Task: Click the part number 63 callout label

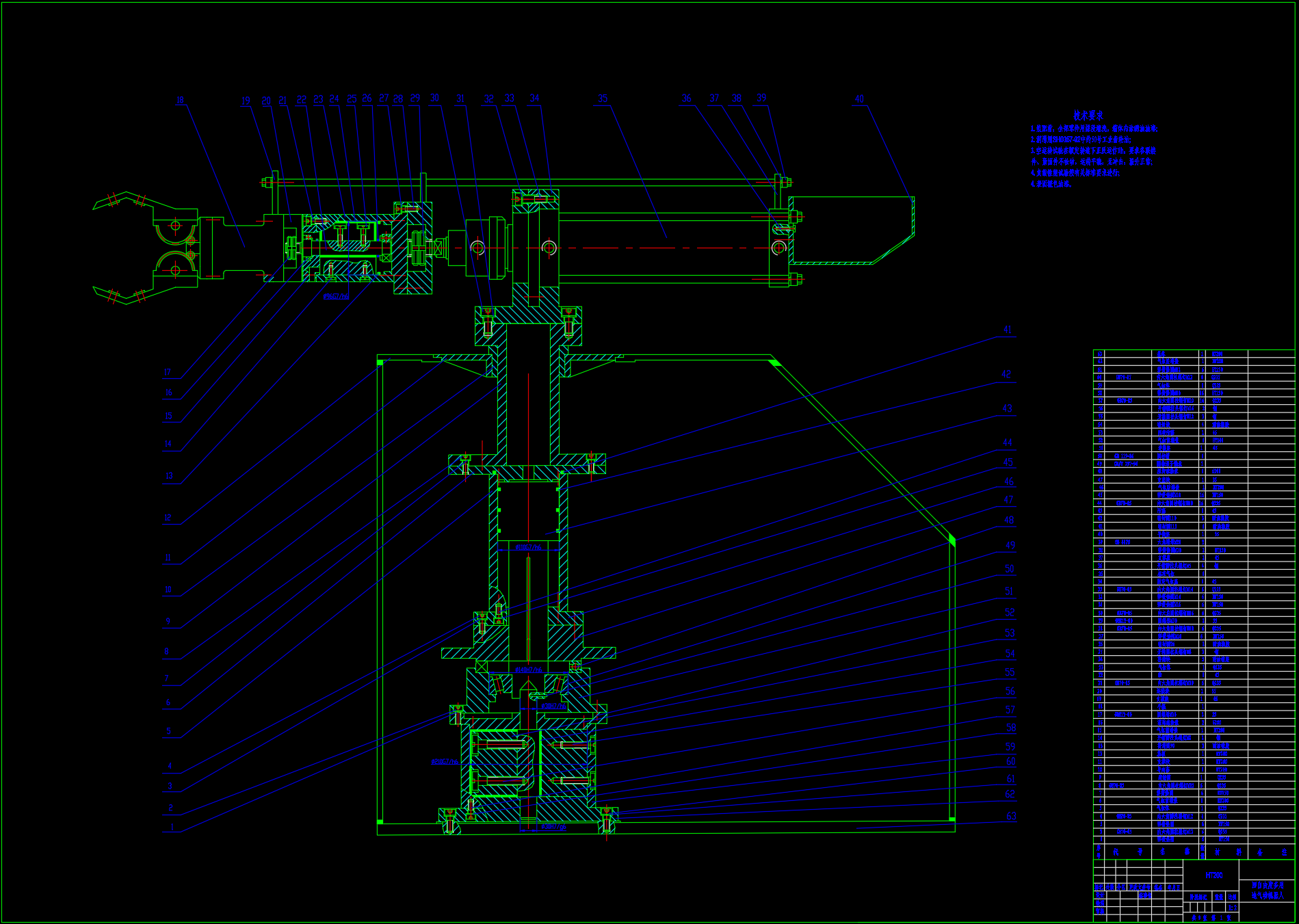Action: pos(1011,817)
